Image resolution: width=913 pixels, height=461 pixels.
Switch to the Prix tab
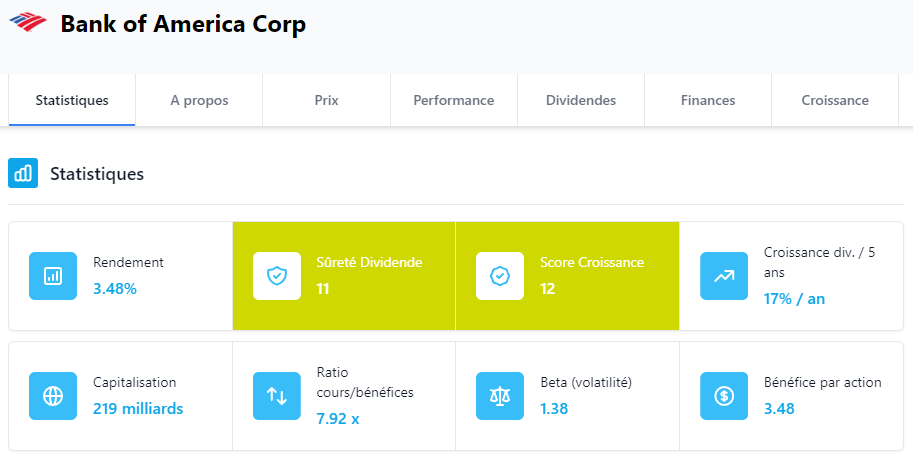pos(327,100)
